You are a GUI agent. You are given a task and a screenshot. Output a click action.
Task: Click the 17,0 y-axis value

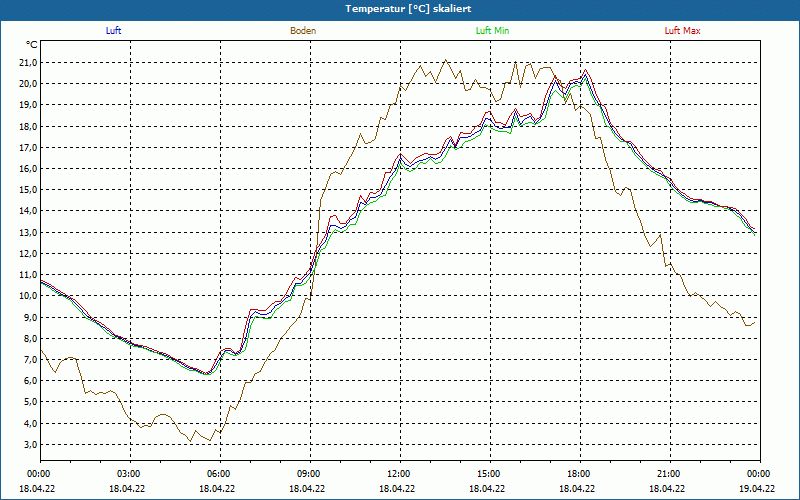27,147
